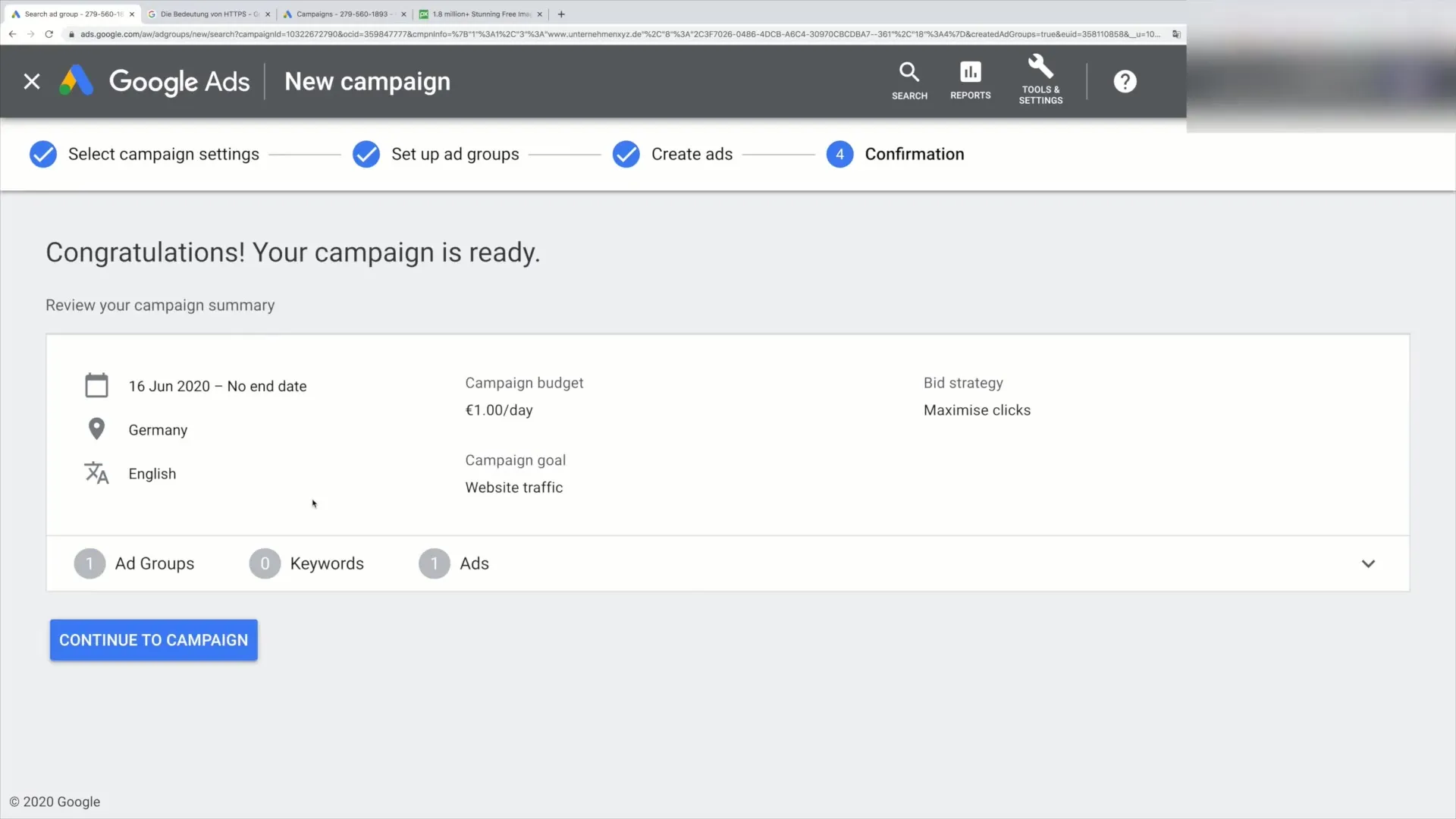Click the Confirmation step 4 indicator
Screen dimensions: 1456x819
click(840, 154)
